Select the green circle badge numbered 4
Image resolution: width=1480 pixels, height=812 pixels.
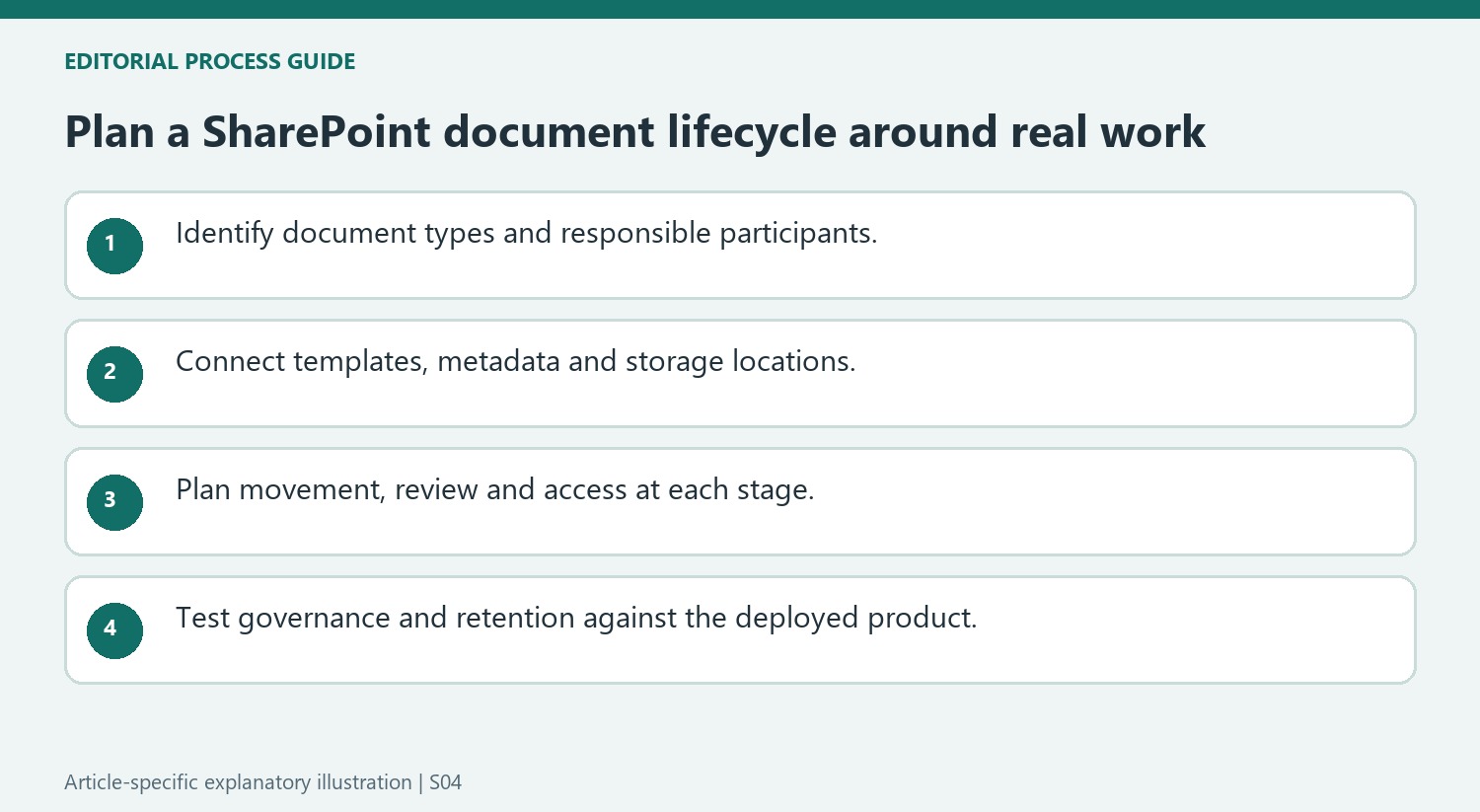[114, 630]
